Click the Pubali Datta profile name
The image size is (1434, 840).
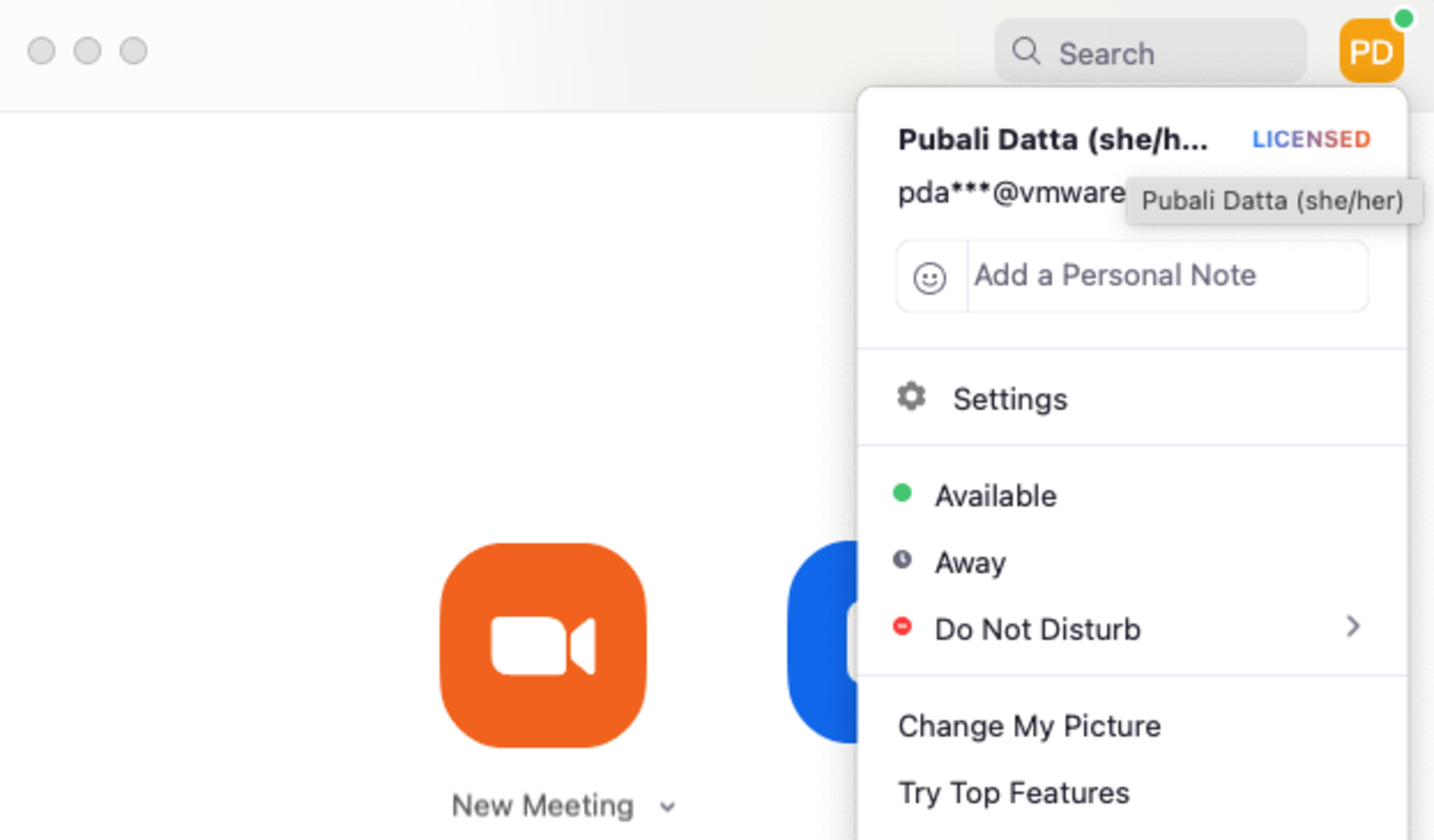coord(1052,139)
